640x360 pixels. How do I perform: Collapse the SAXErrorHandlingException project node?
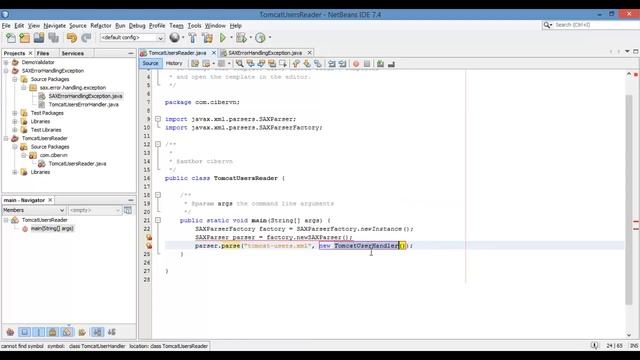6,71
